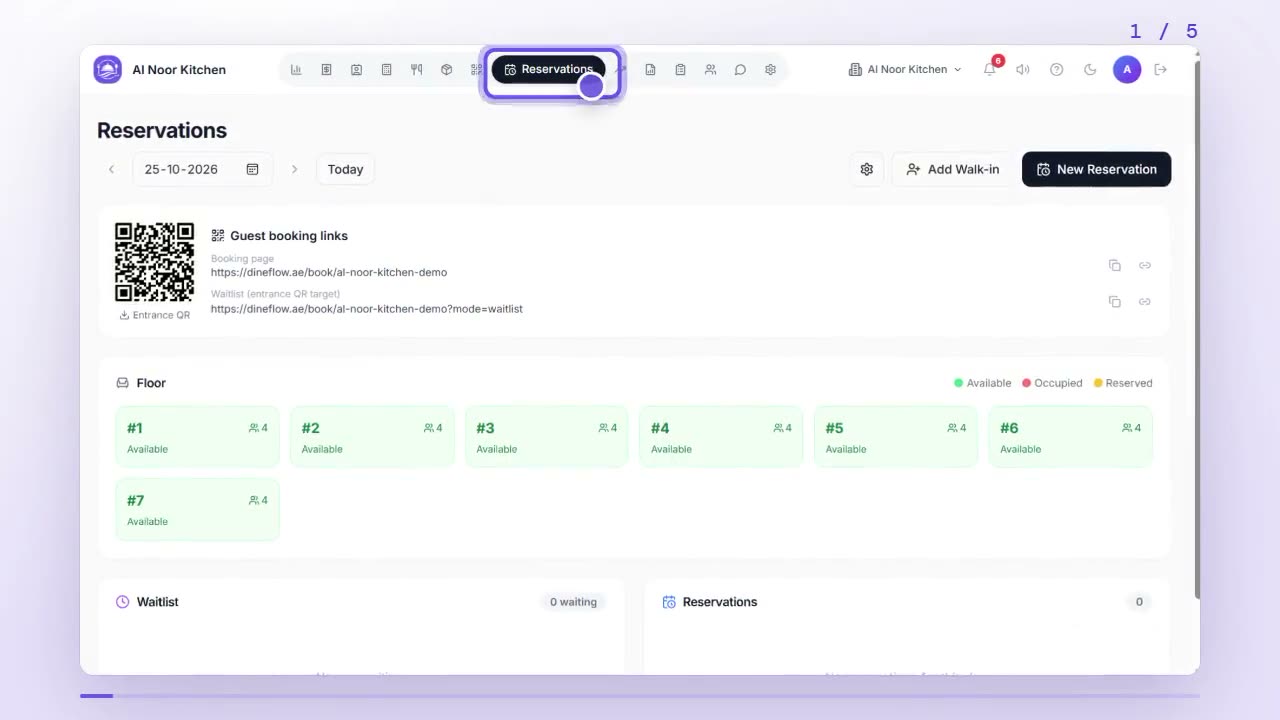Open the calculator nav icon
The width and height of the screenshot is (1280, 720).
tap(386, 70)
